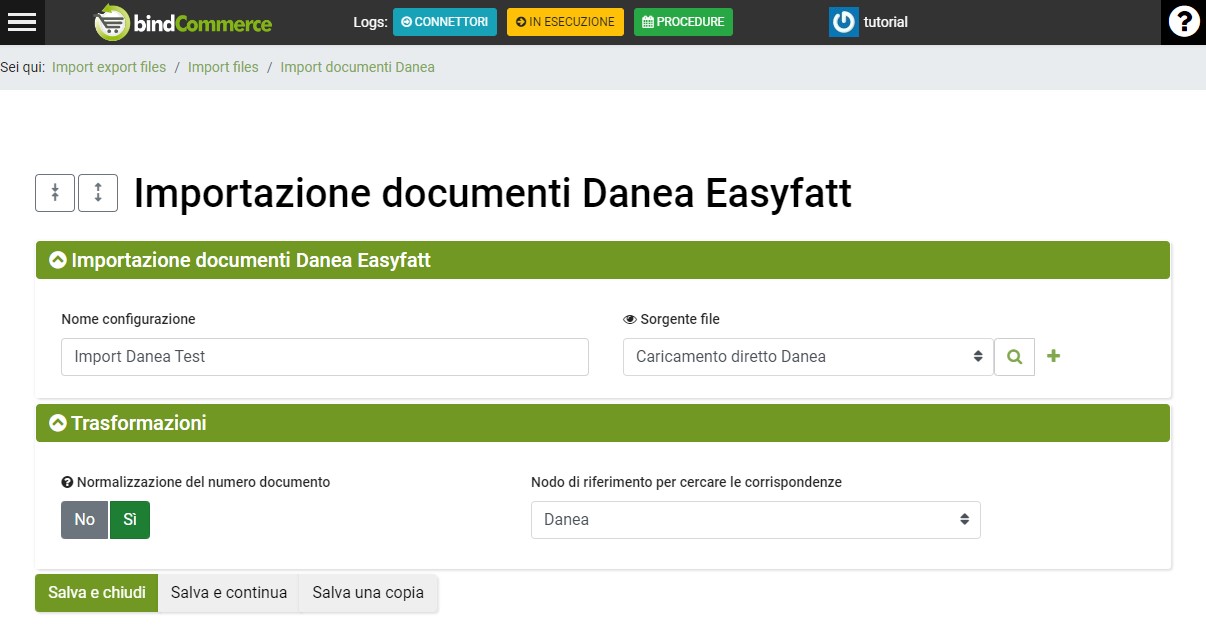Enable the Sì option for document number normalization
Viewport: 1206px width, 635px height.
coord(128,519)
